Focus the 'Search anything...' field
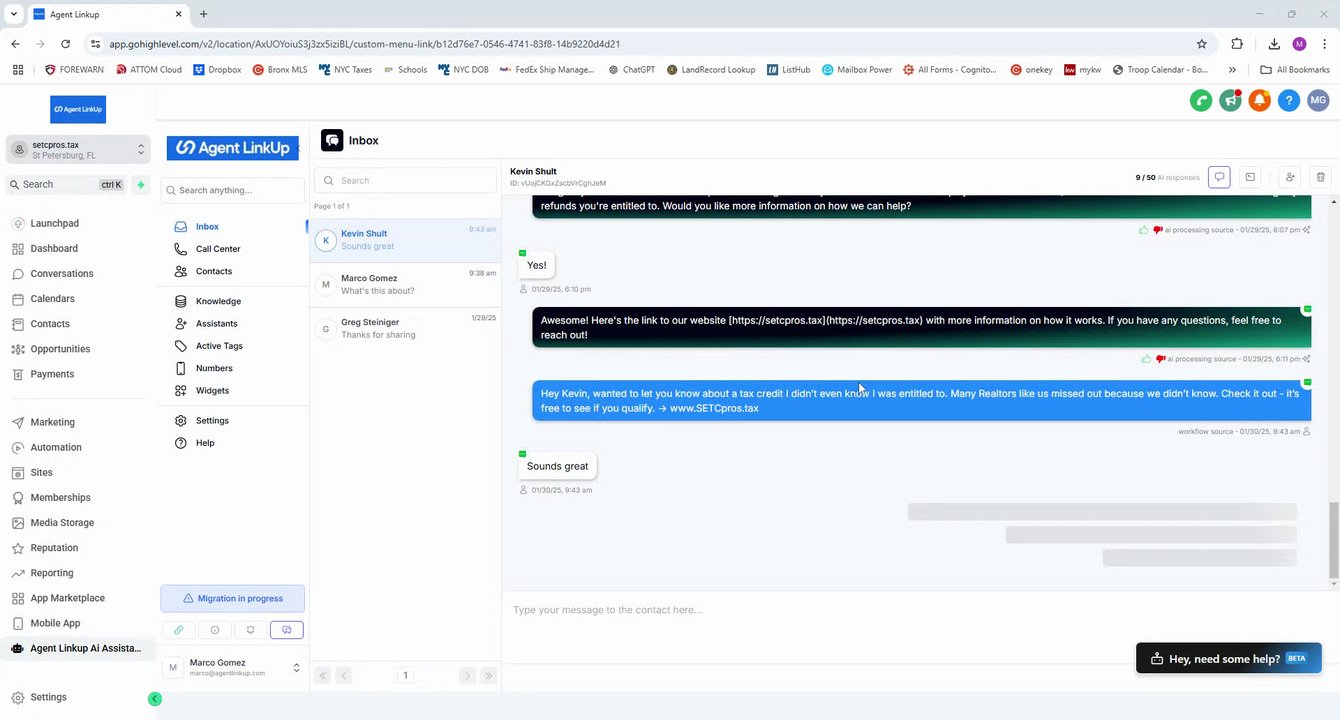The image size is (1340, 720). coord(233,190)
